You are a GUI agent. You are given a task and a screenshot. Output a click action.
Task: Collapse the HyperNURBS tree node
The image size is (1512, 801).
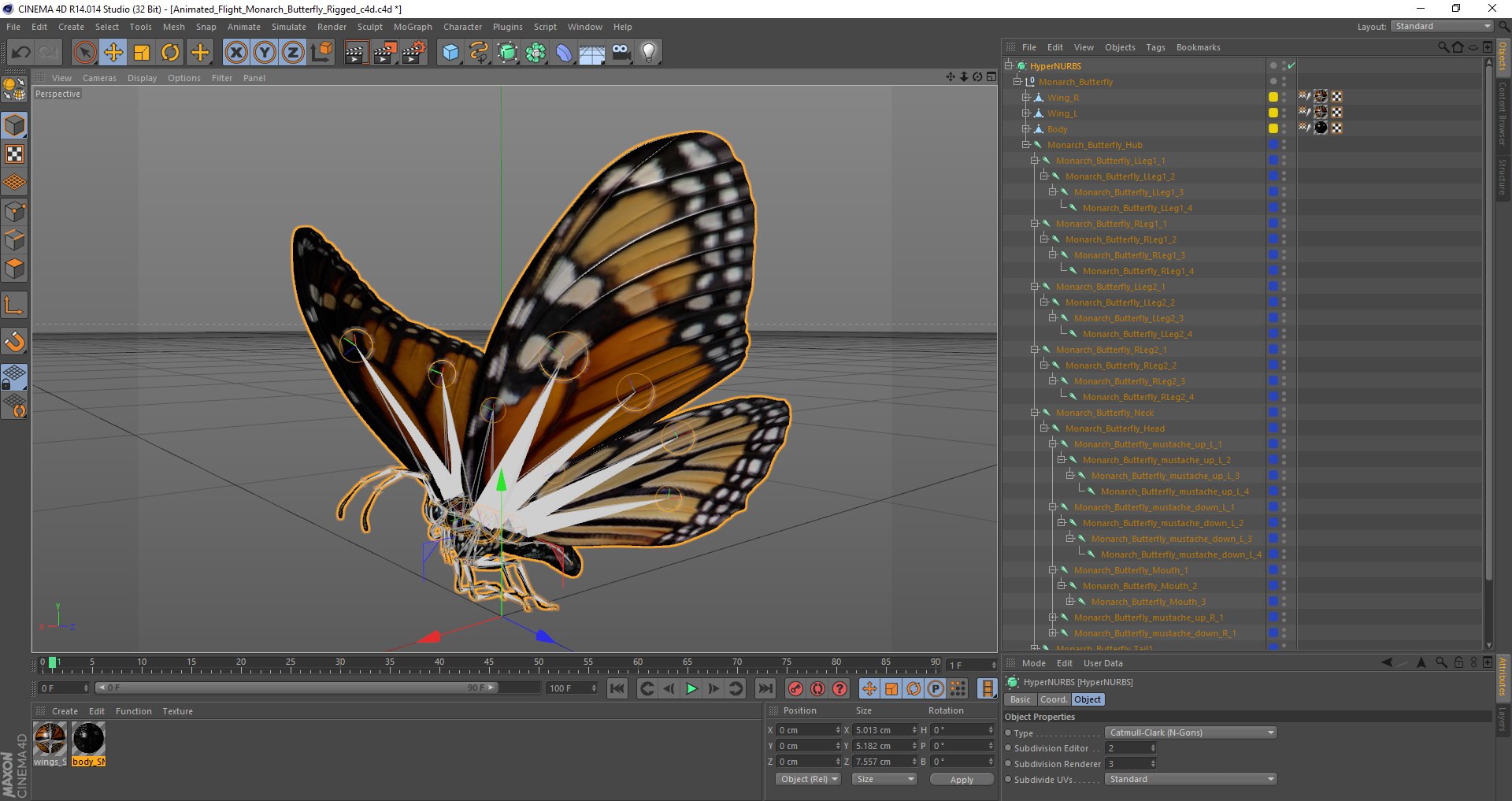1008,65
